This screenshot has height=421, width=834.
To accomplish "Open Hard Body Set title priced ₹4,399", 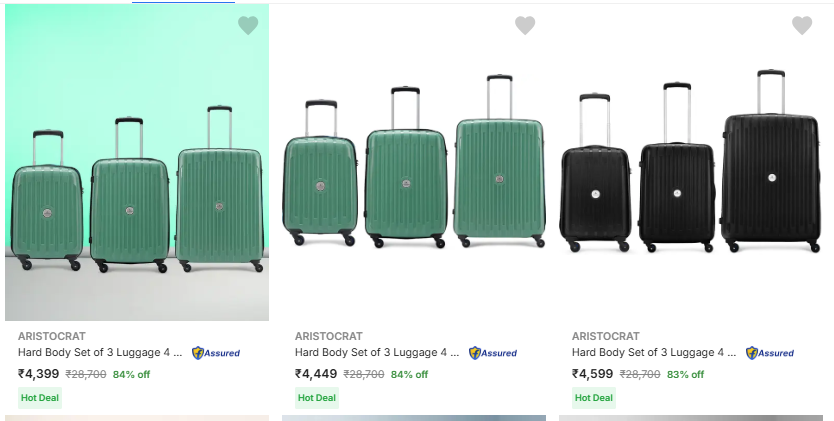I will point(100,352).
